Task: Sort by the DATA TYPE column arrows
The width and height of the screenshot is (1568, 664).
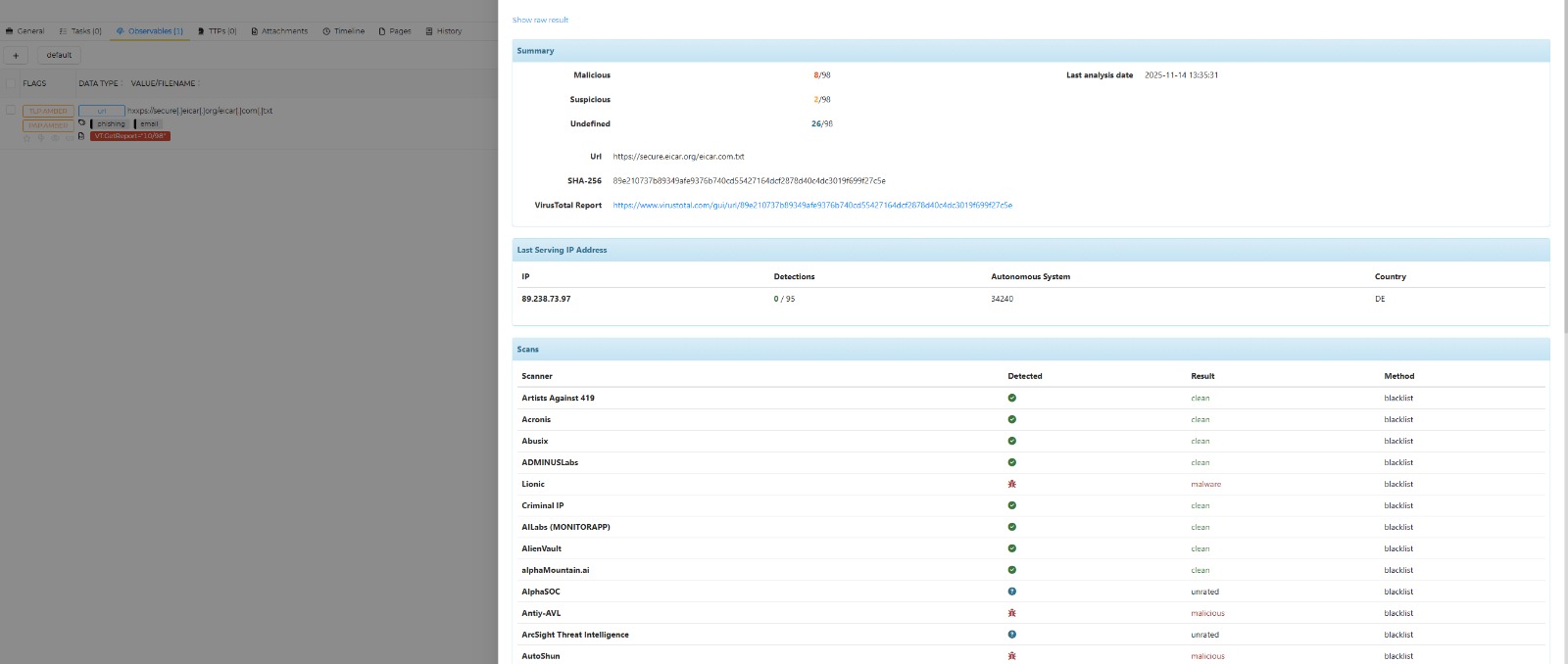Action: click(x=122, y=83)
